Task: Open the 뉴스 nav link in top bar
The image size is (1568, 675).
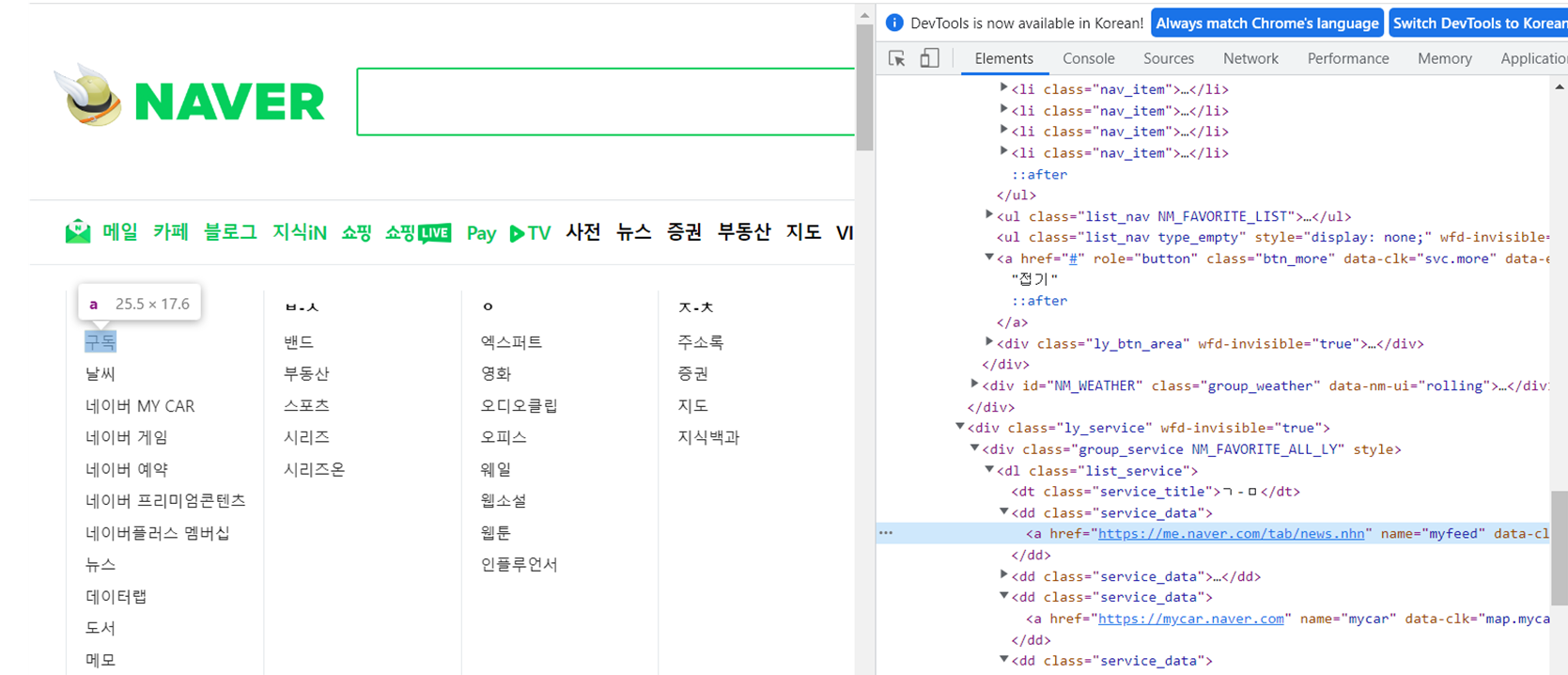Action: tap(634, 231)
